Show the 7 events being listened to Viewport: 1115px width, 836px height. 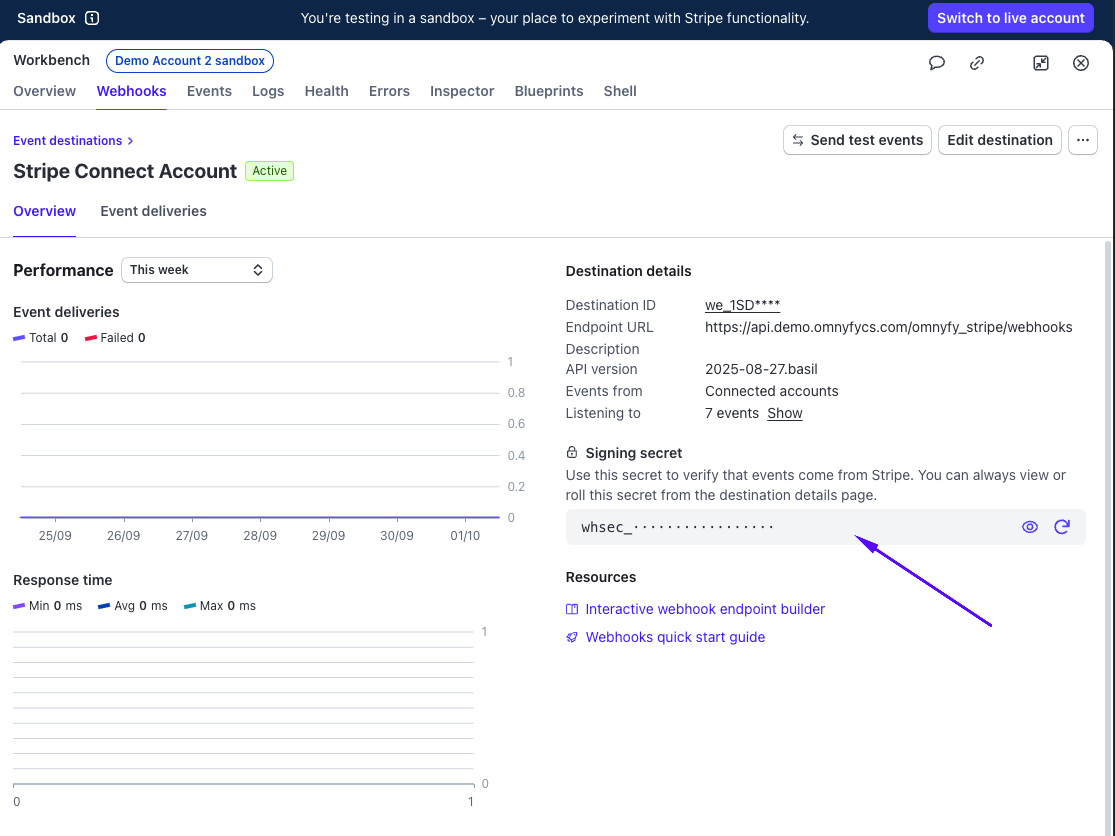784,414
